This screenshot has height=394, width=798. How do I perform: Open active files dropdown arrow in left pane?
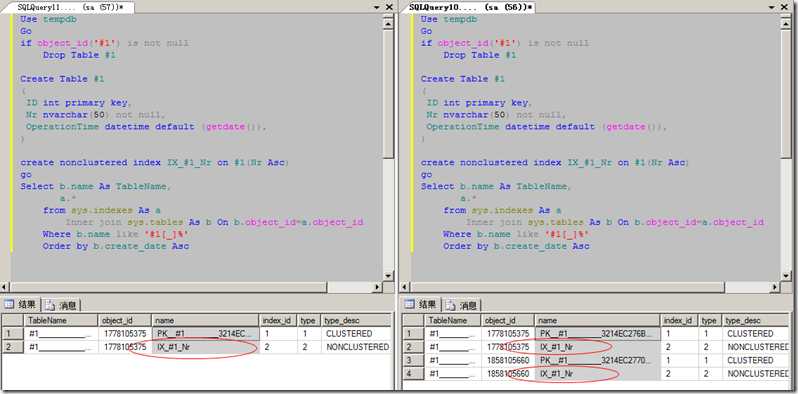click(x=377, y=8)
